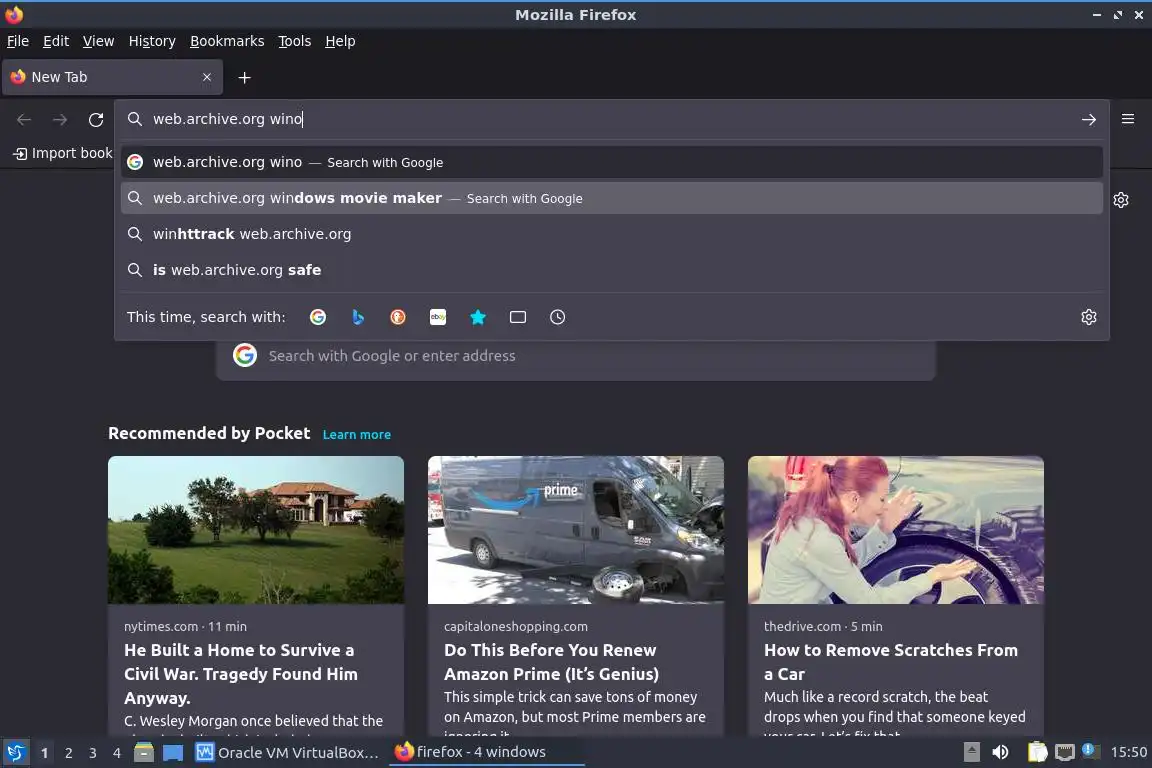Open a new tab with plus button
1152x768 pixels.
coord(245,77)
